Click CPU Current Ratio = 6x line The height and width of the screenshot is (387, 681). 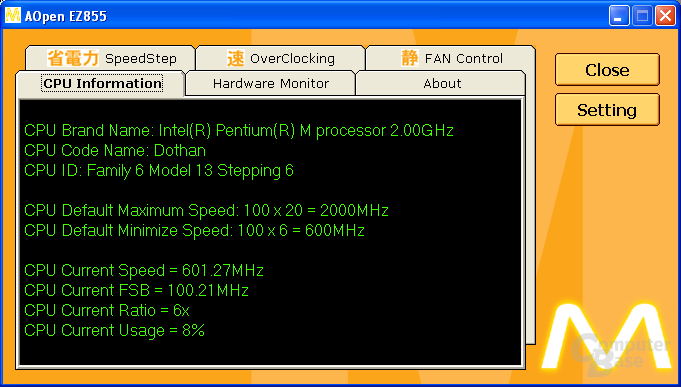(x=107, y=310)
